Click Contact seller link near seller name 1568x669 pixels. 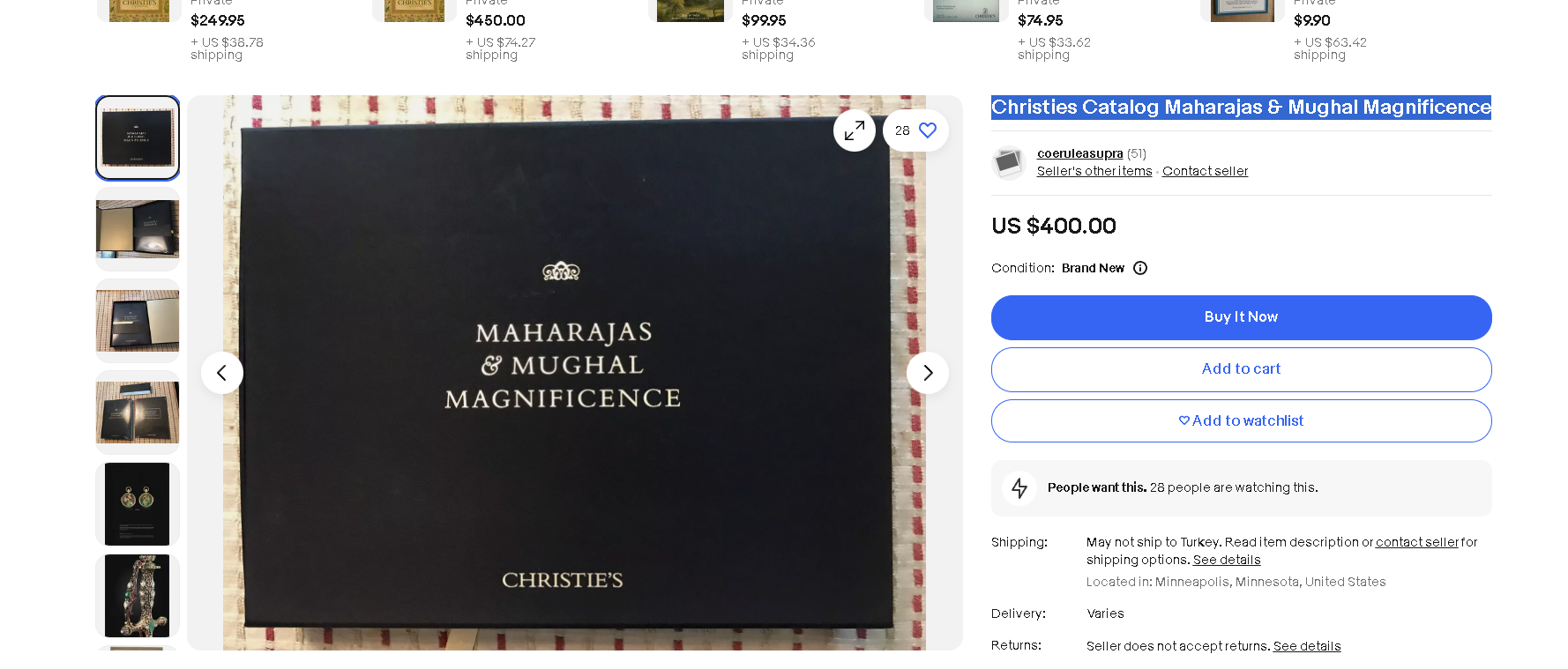1205,171
